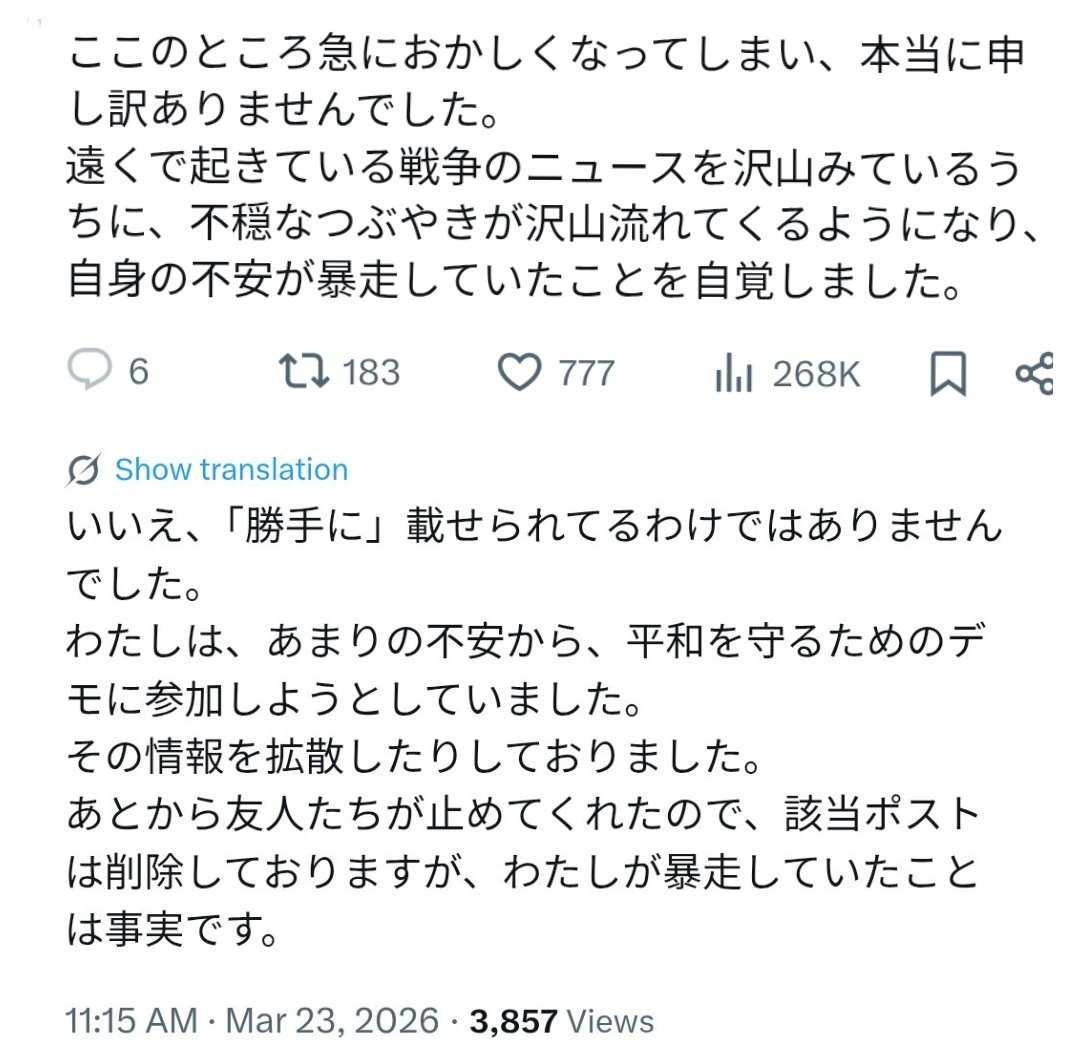Click the 3,857 Views label
The image size is (1077, 1053).
(x=563, y=1021)
